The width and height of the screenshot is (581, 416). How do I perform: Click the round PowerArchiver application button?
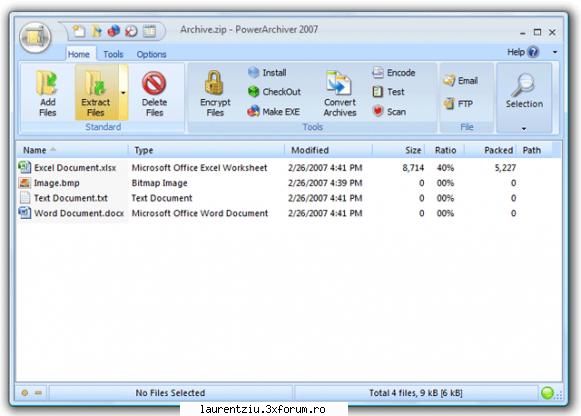click(35, 37)
